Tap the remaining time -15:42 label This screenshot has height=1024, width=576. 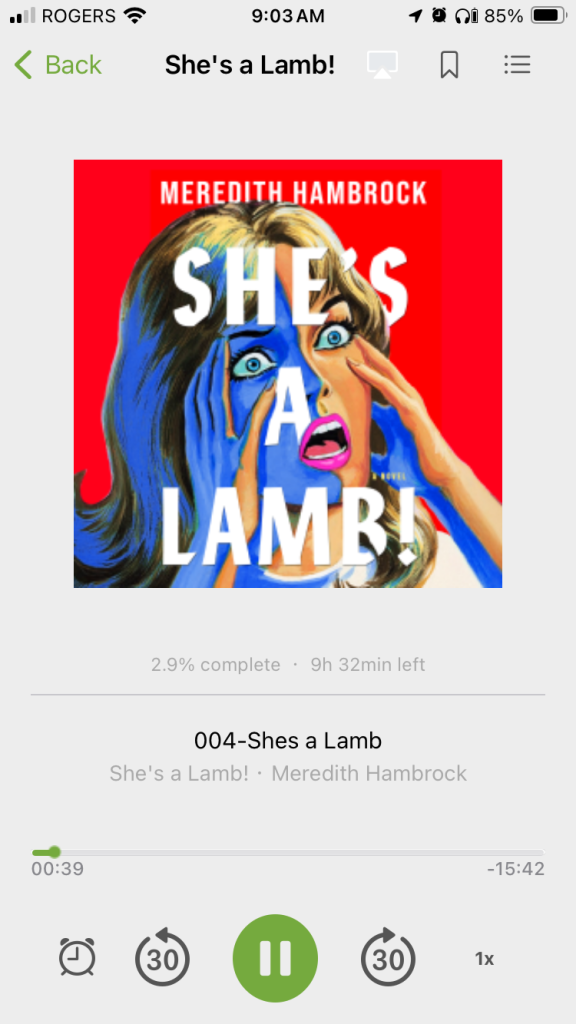515,869
